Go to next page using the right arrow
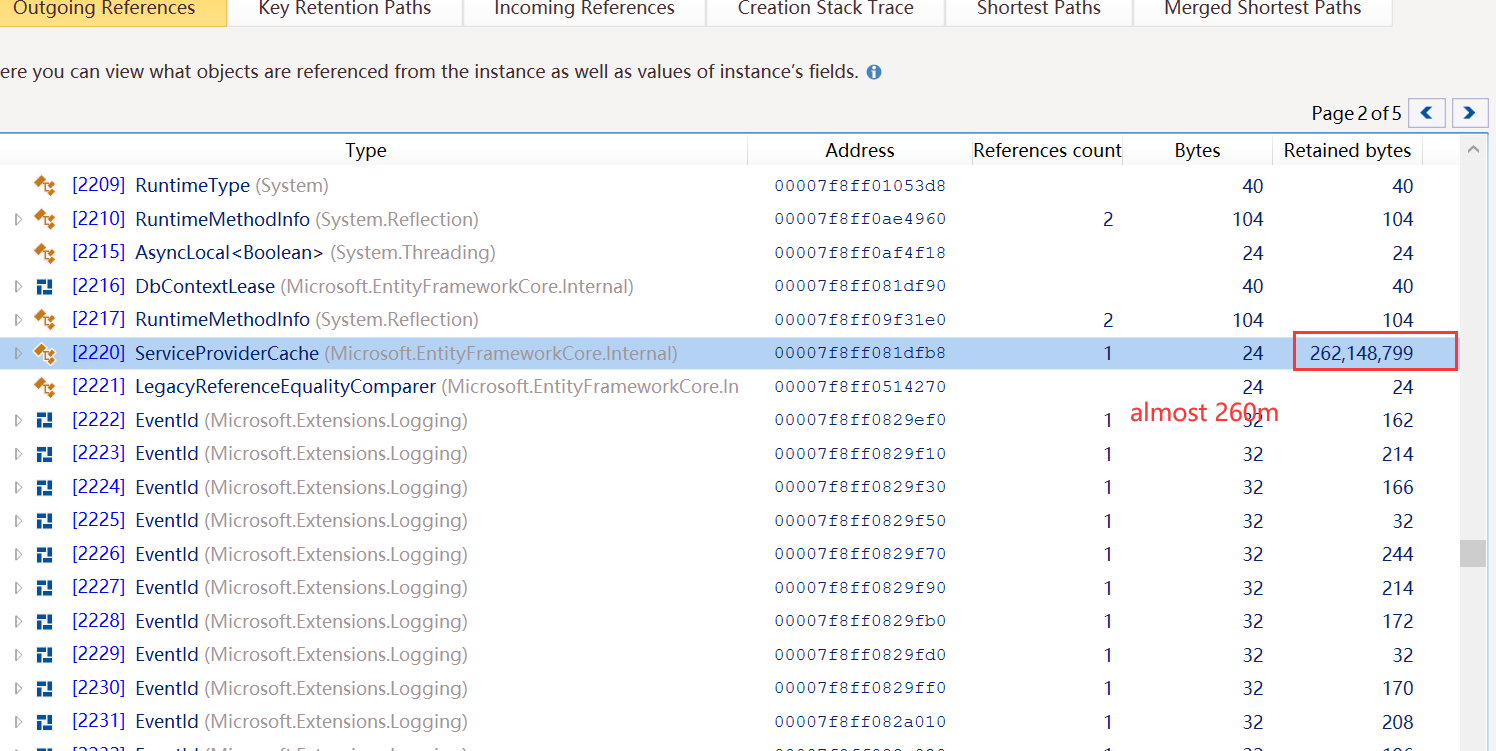The height and width of the screenshot is (751, 1496). coord(1469,113)
